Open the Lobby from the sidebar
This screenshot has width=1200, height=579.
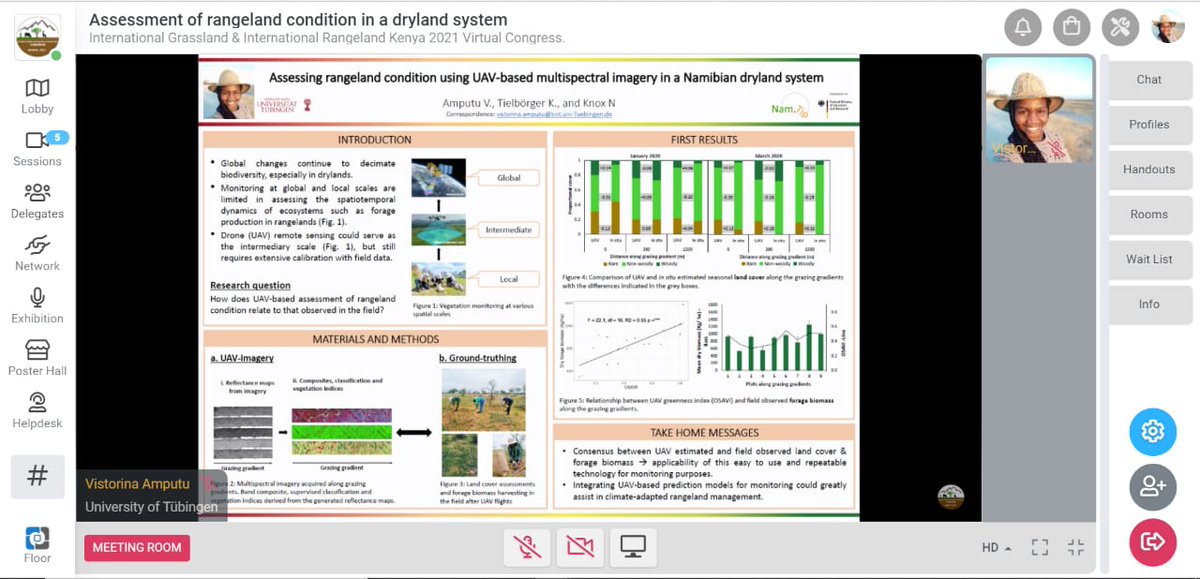(37, 96)
